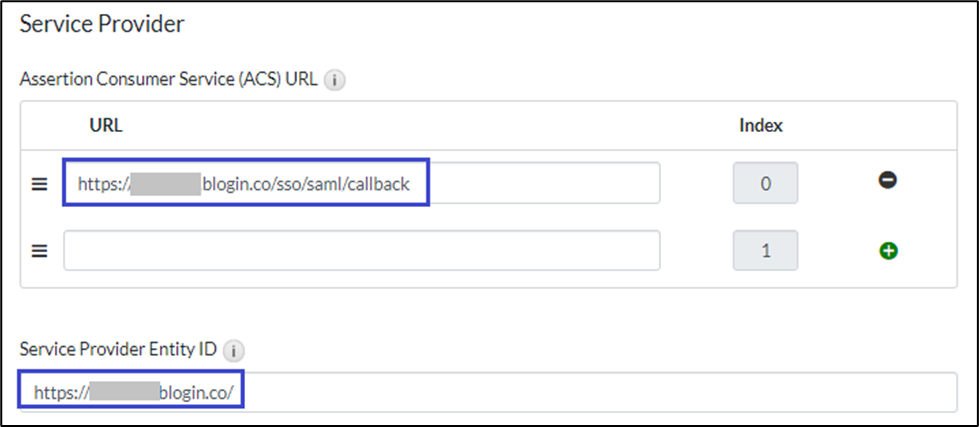The width and height of the screenshot is (979, 427).
Task: Click the Assertion Consumer Service (ACS) URL label
Action: [x=170, y=80]
